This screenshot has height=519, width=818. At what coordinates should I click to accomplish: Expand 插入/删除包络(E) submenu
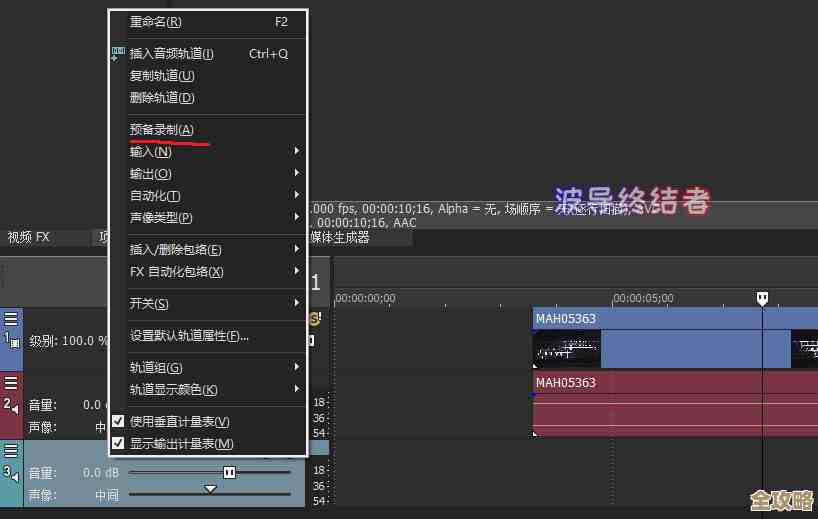(208, 250)
